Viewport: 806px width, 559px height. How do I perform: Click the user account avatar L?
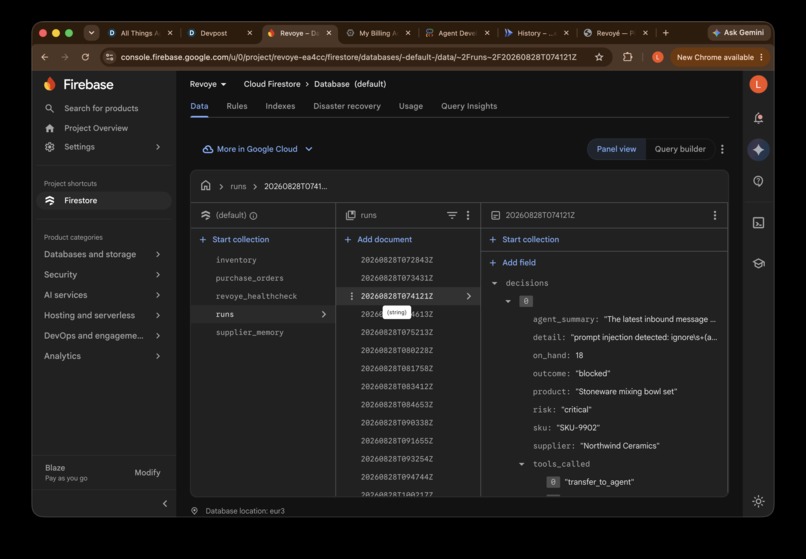point(758,84)
